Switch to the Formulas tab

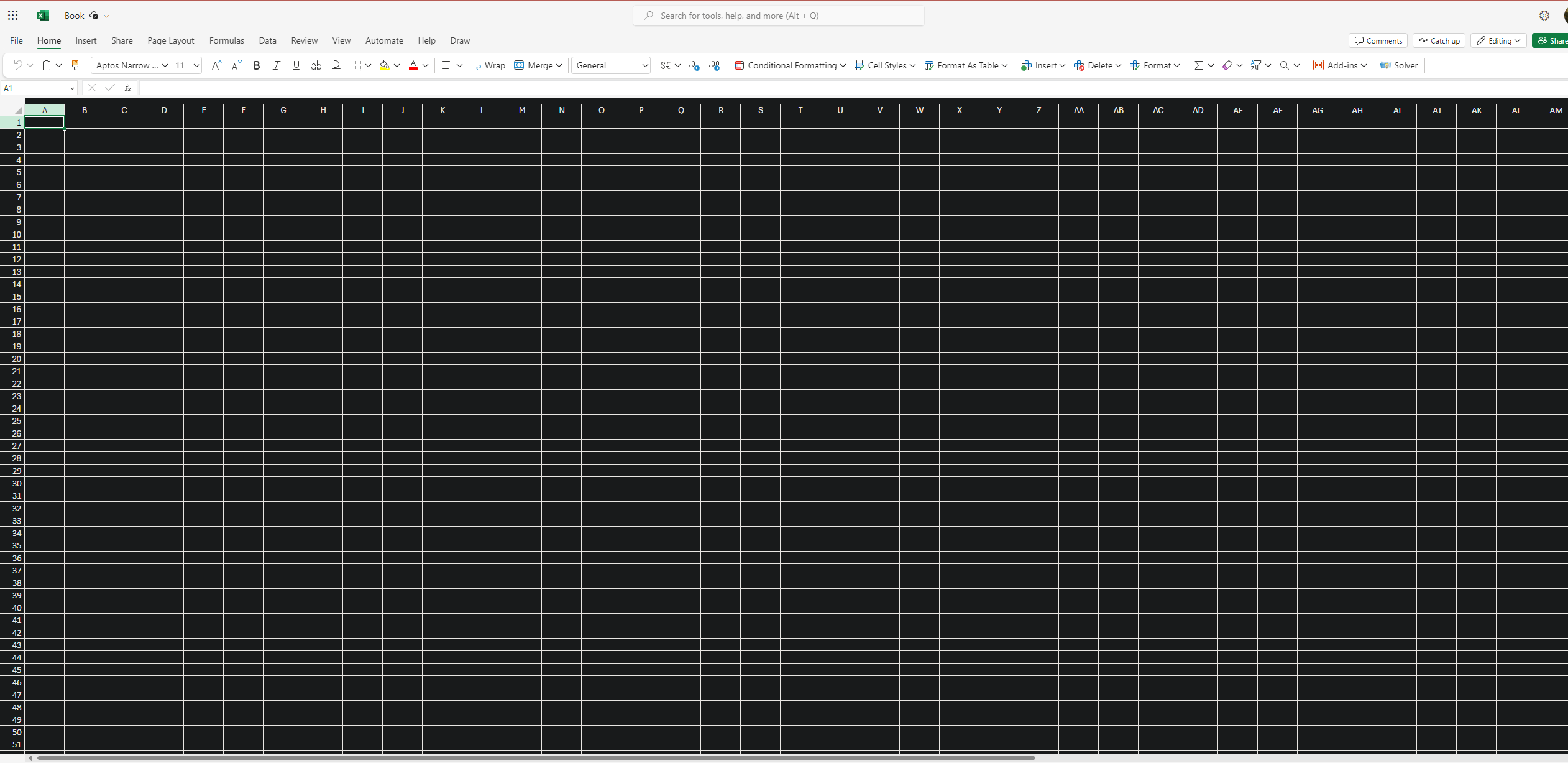[x=226, y=40]
